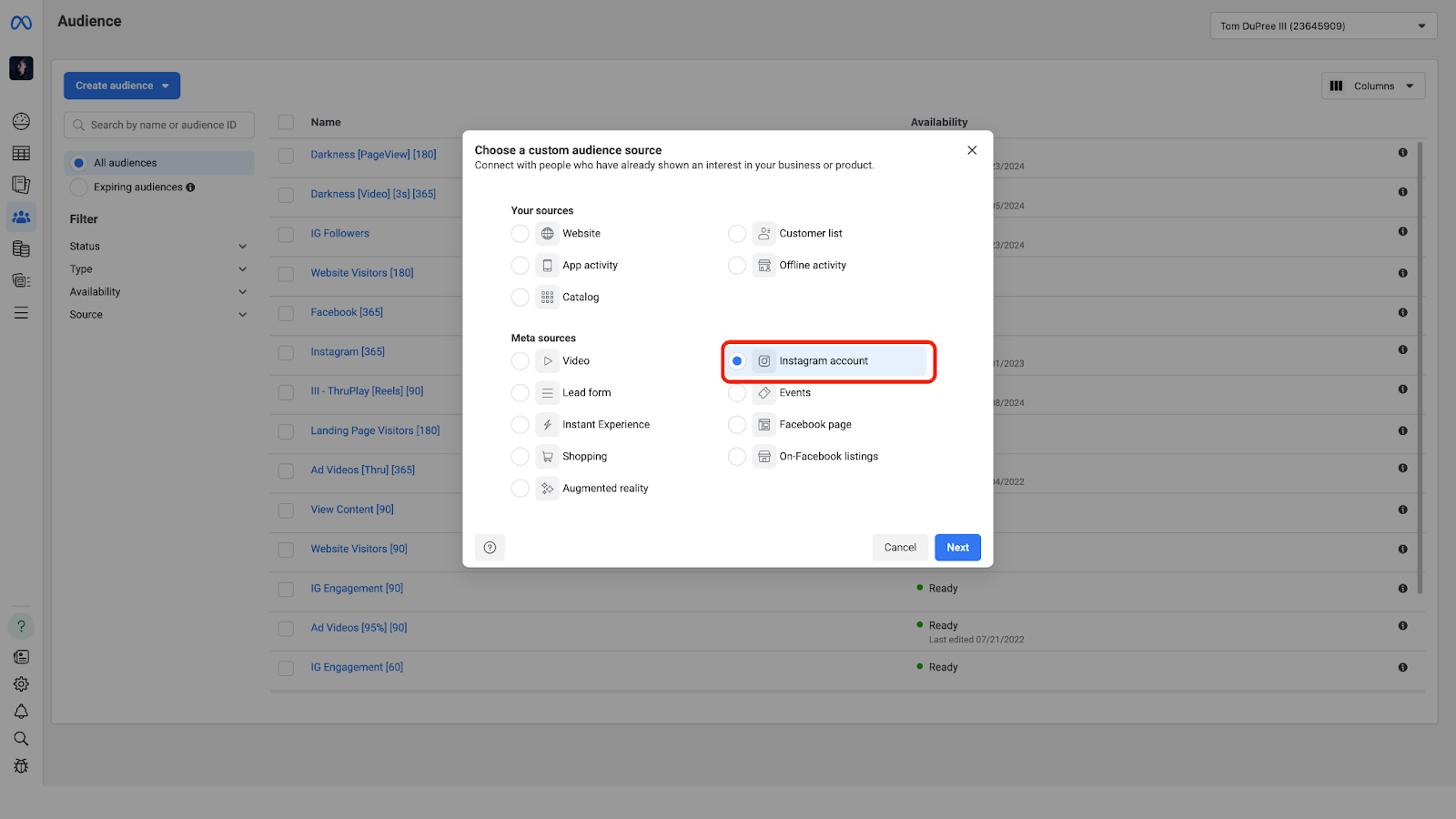The height and width of the screenshot is (819, 1456).
Task: Select the App activity radio button
Action: pyautogui.click(x=520, y=266)
